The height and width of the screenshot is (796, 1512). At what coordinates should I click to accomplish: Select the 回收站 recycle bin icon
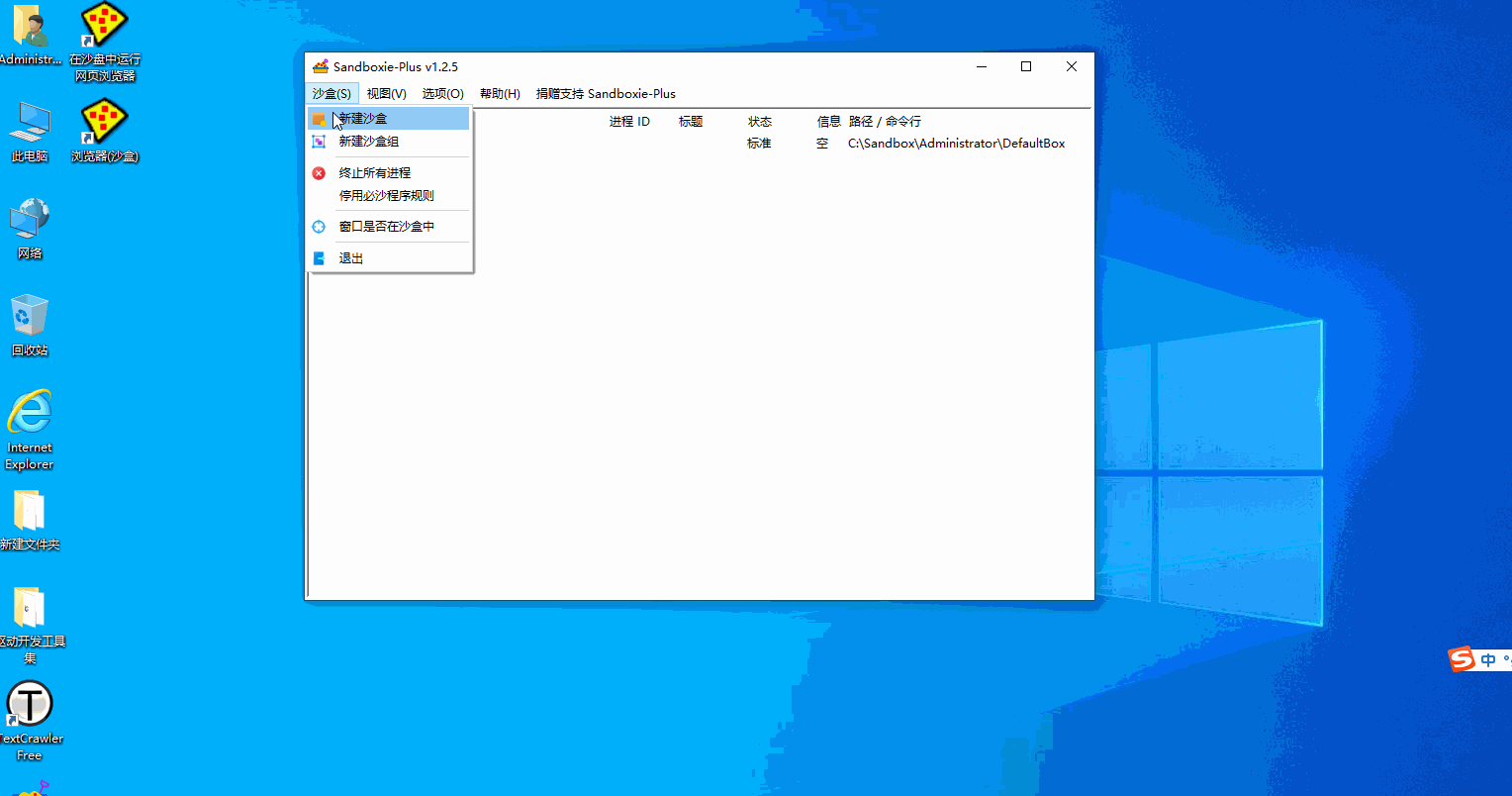[x=30, y=326]
